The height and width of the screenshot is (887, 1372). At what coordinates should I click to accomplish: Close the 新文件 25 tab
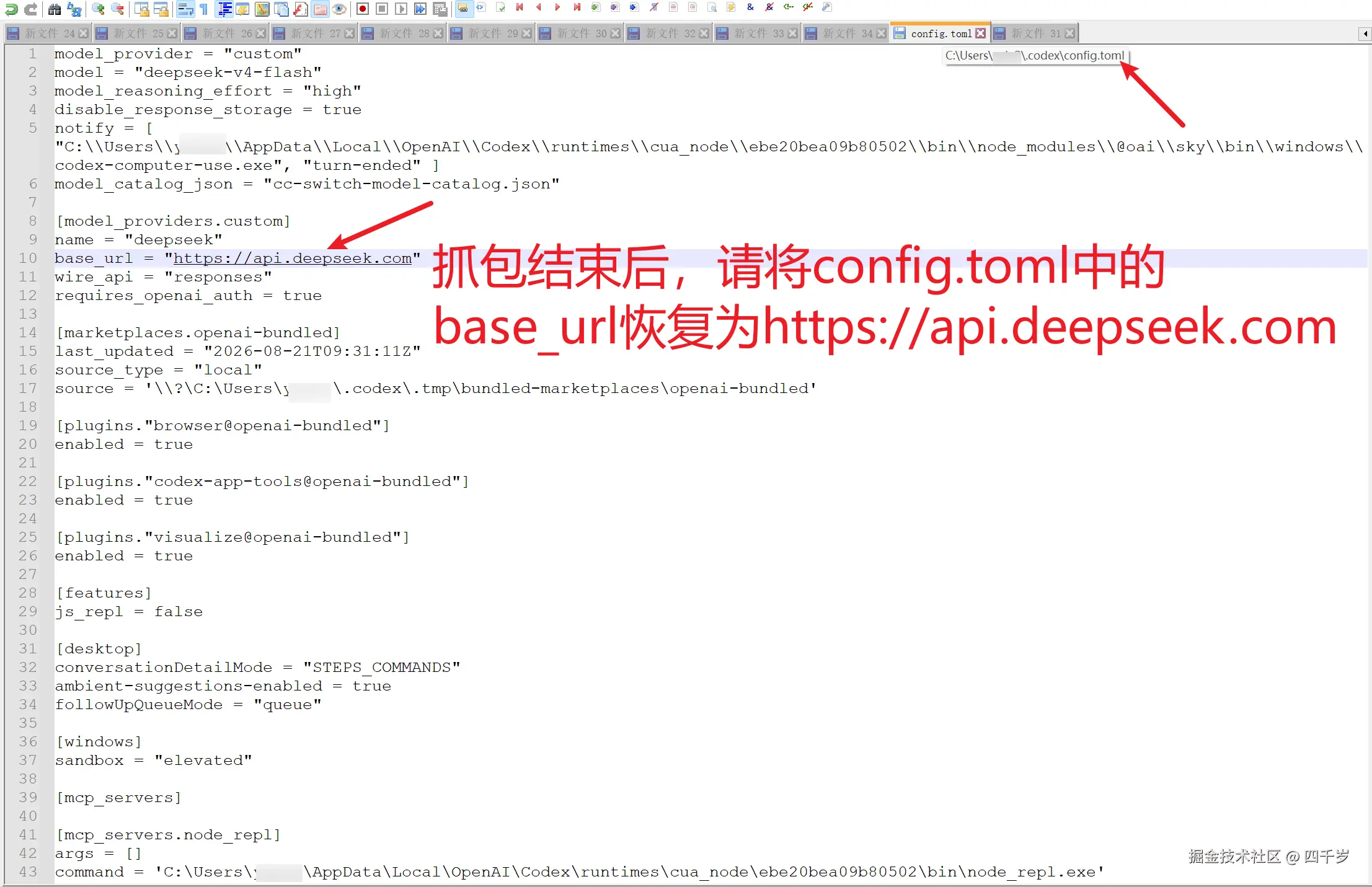172,33
